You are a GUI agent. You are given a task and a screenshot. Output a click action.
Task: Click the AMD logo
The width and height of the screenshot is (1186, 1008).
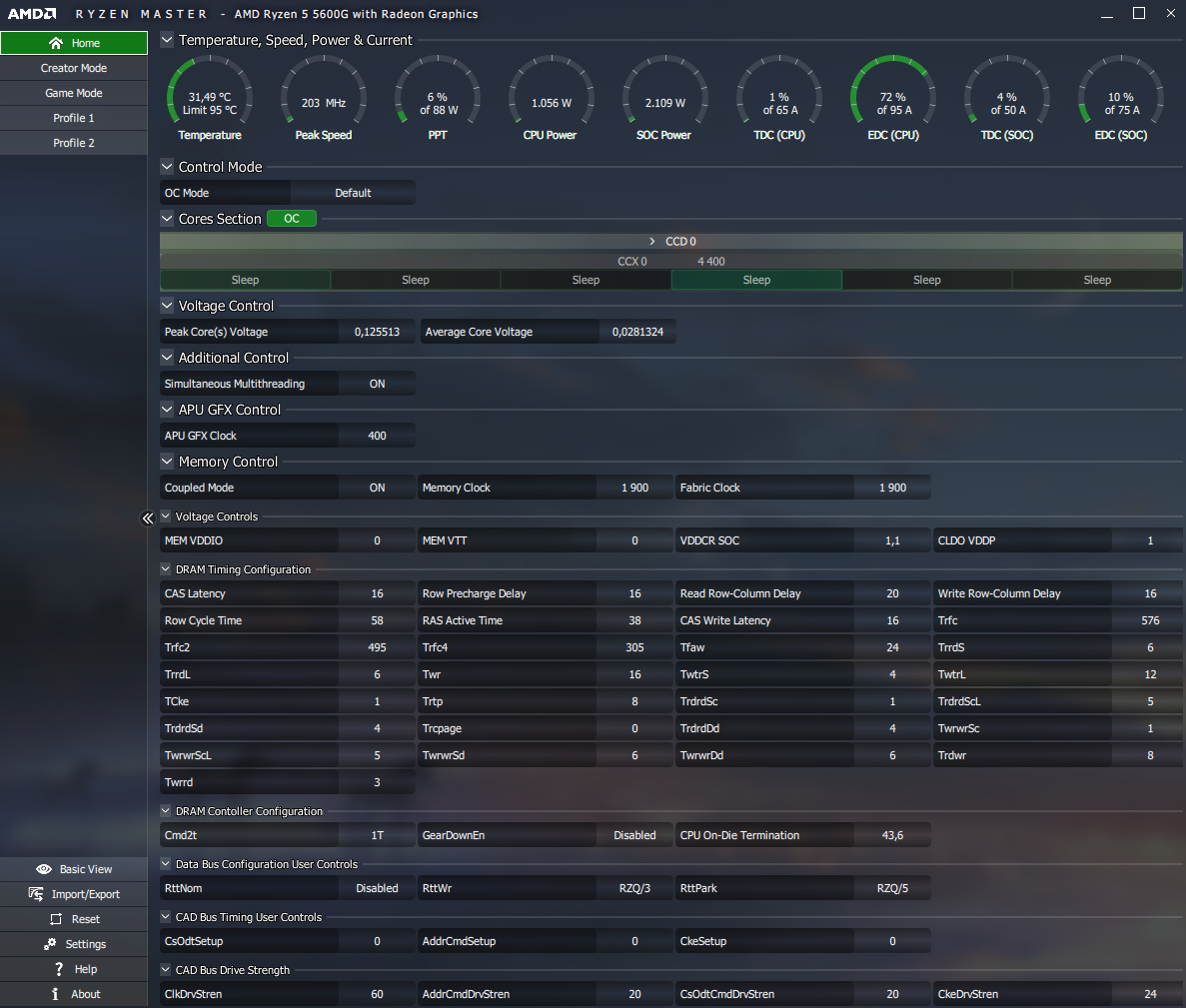pyautogui.click(x=32, y=14)
